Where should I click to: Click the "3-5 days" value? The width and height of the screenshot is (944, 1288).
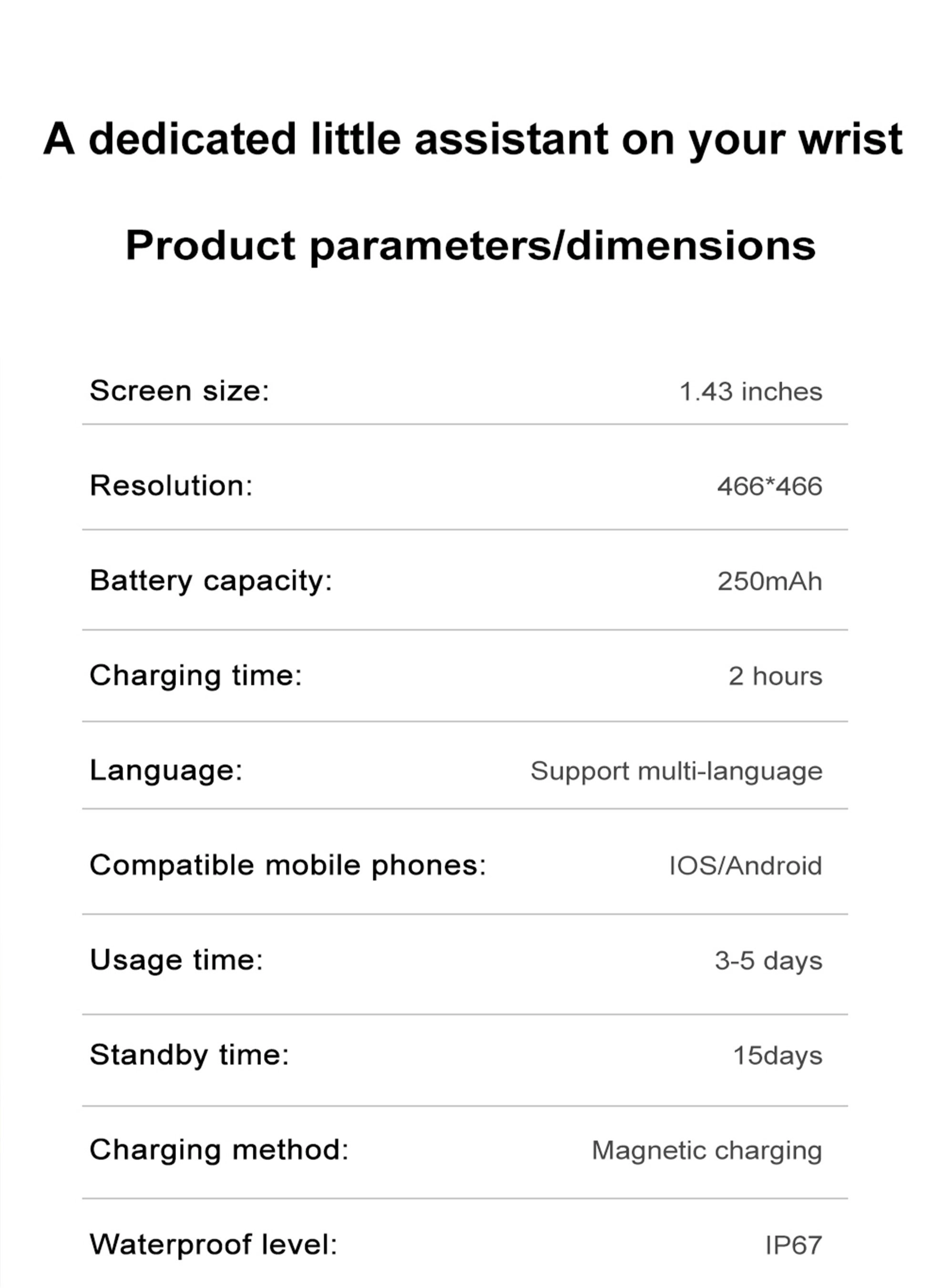coord(768,961)
